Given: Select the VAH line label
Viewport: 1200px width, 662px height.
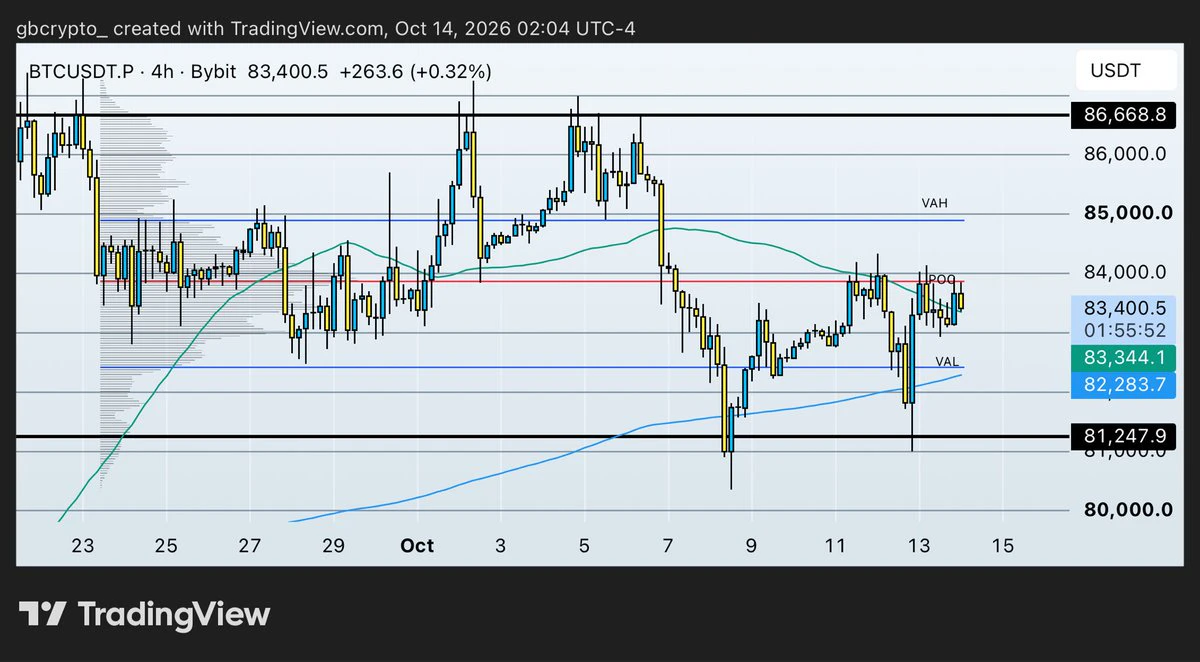Looking at the screenshot, I should pos(935,204).
